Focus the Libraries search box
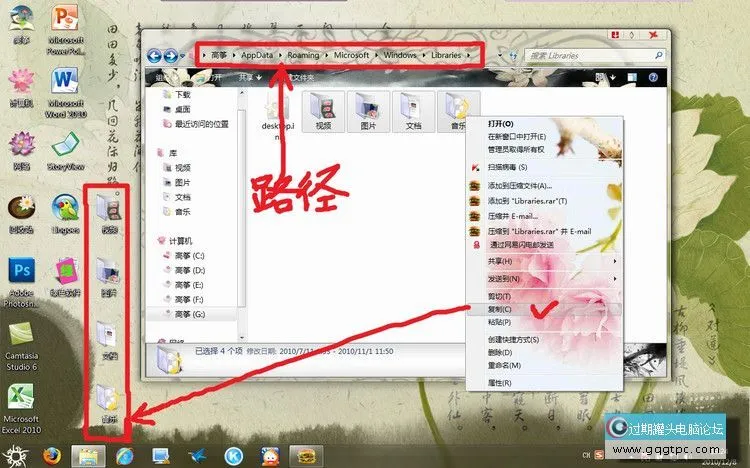750x468 pixels. click(x=590, y=56)
